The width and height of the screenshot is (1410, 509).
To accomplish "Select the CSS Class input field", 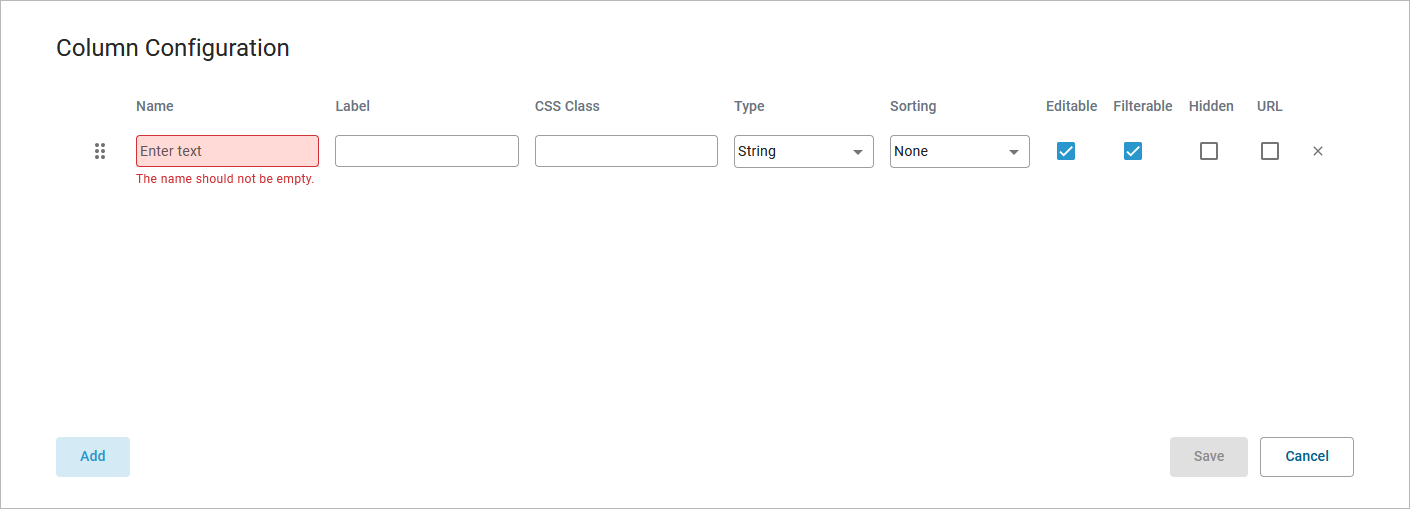I will (x=626, y=151).
